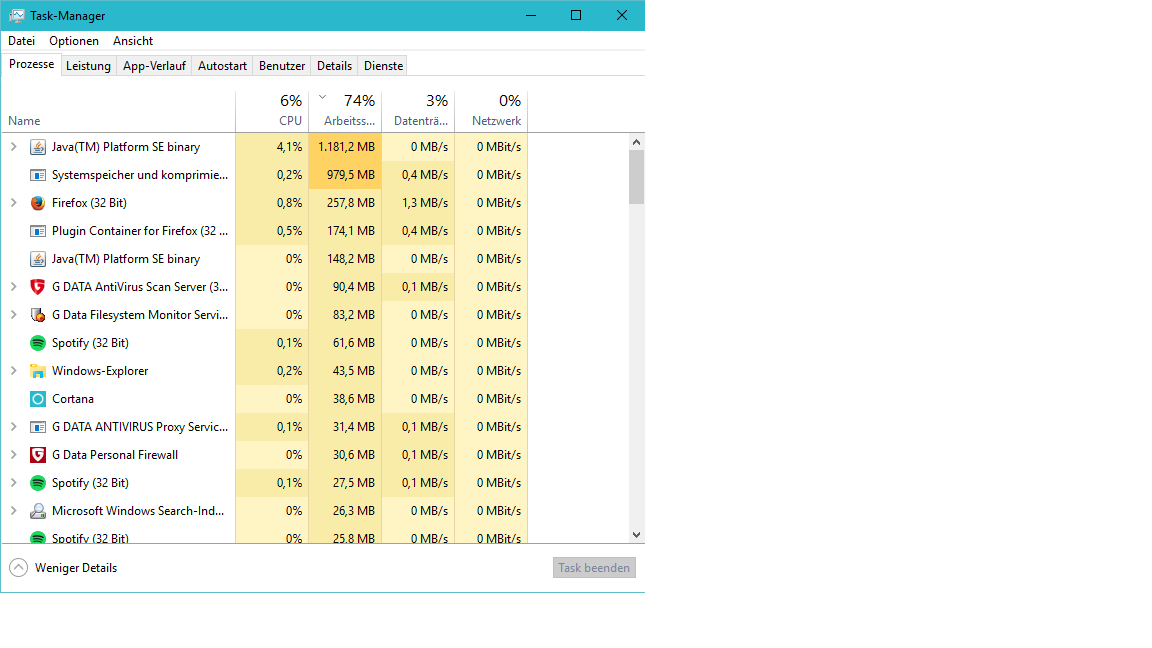
Task: Sort by Netzwerk column header
Action: [492, 112]
